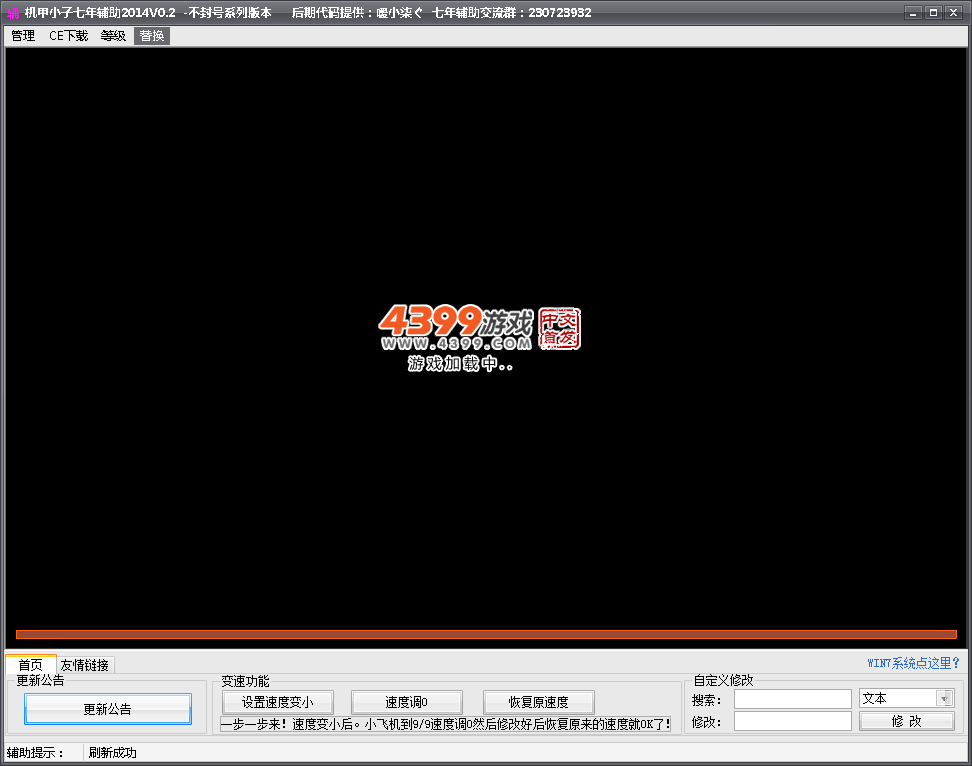
Task: Focus the 修改 input field
Action: tap(793, 721)
